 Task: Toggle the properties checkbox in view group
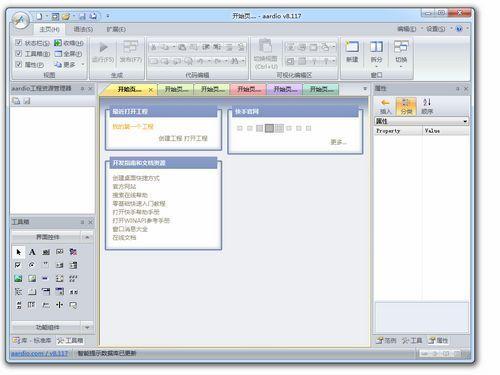click(19, 64)
